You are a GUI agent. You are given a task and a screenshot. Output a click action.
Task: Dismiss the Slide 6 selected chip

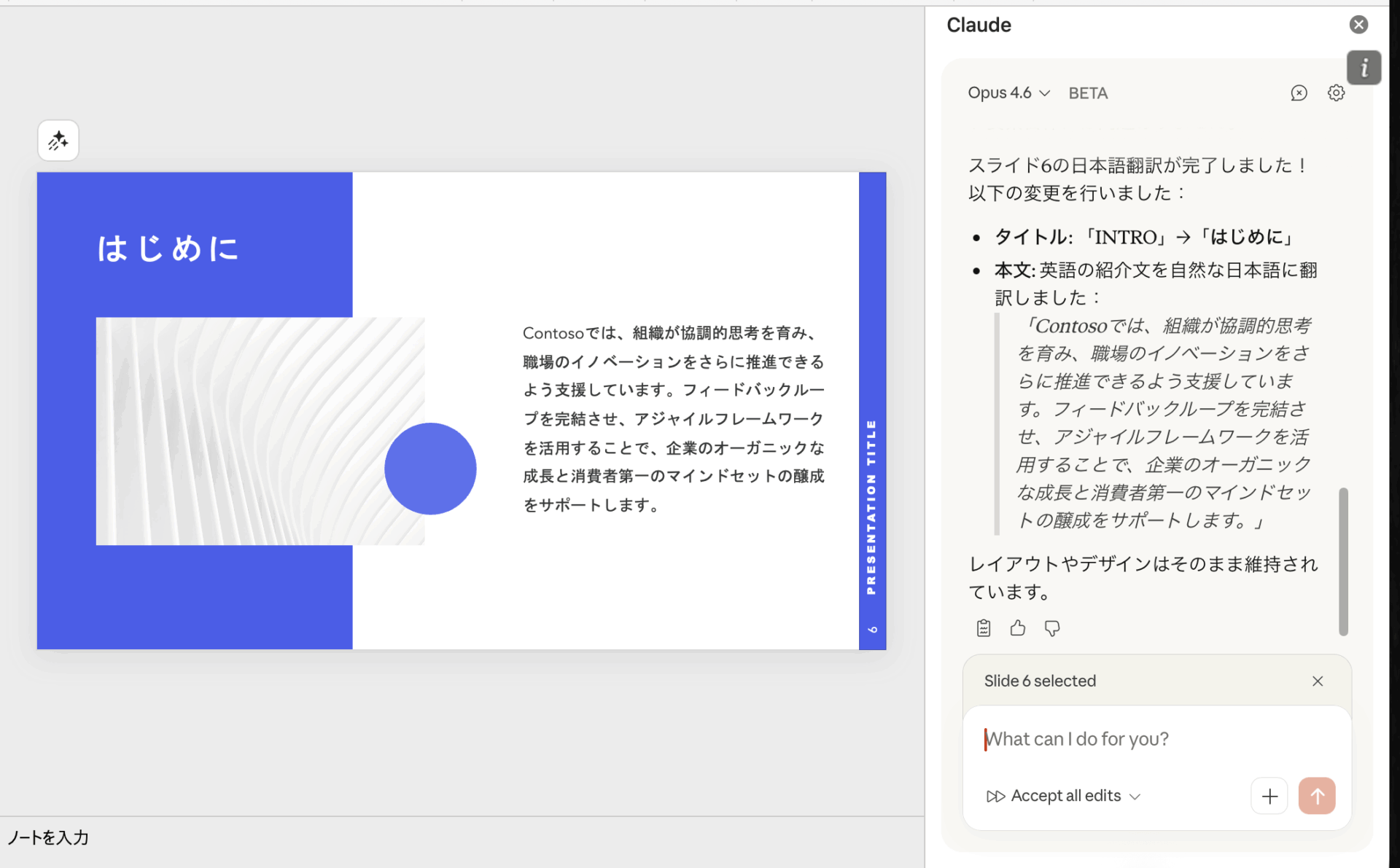click(1318, 681)
